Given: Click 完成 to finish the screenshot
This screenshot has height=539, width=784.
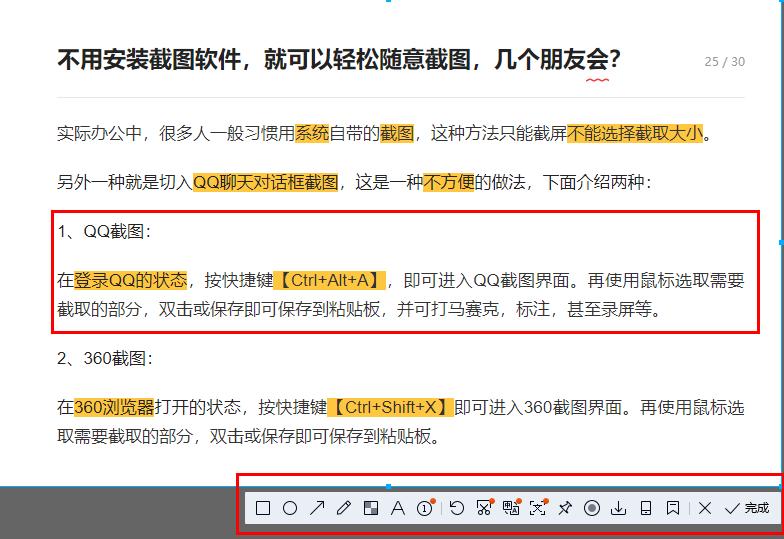Looking at the screenshot, I should point(746,508).
